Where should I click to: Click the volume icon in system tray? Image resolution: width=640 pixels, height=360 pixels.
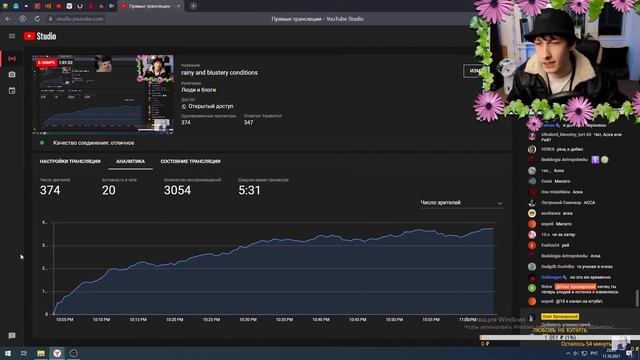coord(576,353)
